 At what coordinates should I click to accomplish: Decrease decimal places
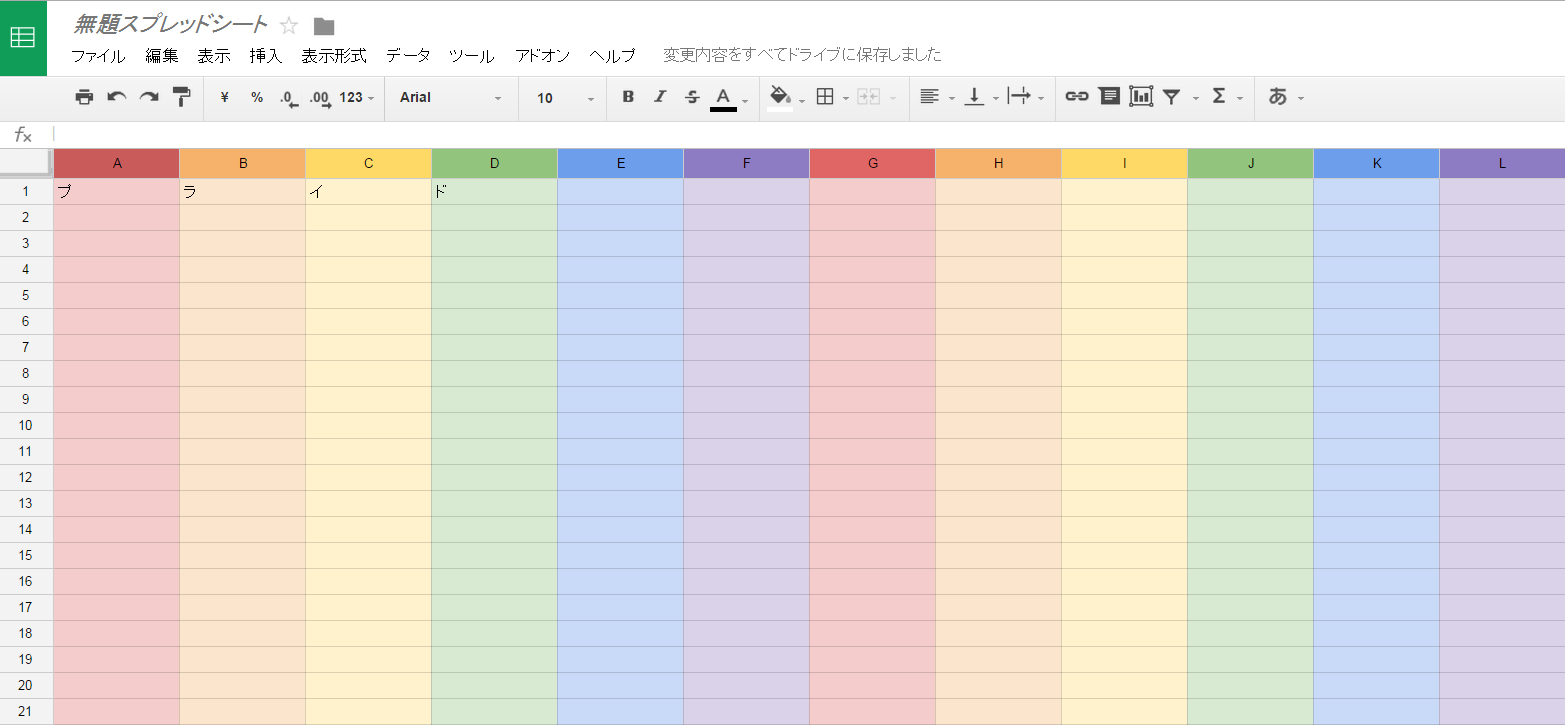coord(288,98)
